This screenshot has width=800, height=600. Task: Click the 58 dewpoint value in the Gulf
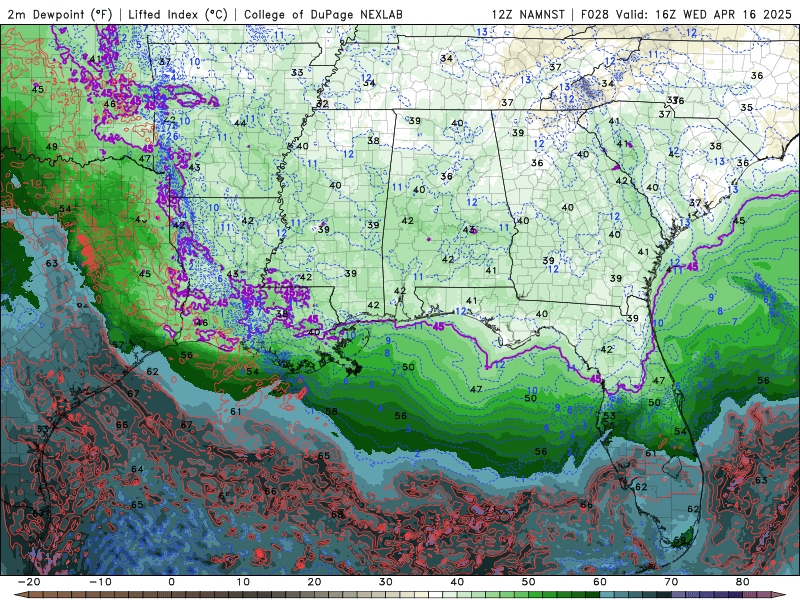pyautogui.click(x=331, y=411)
